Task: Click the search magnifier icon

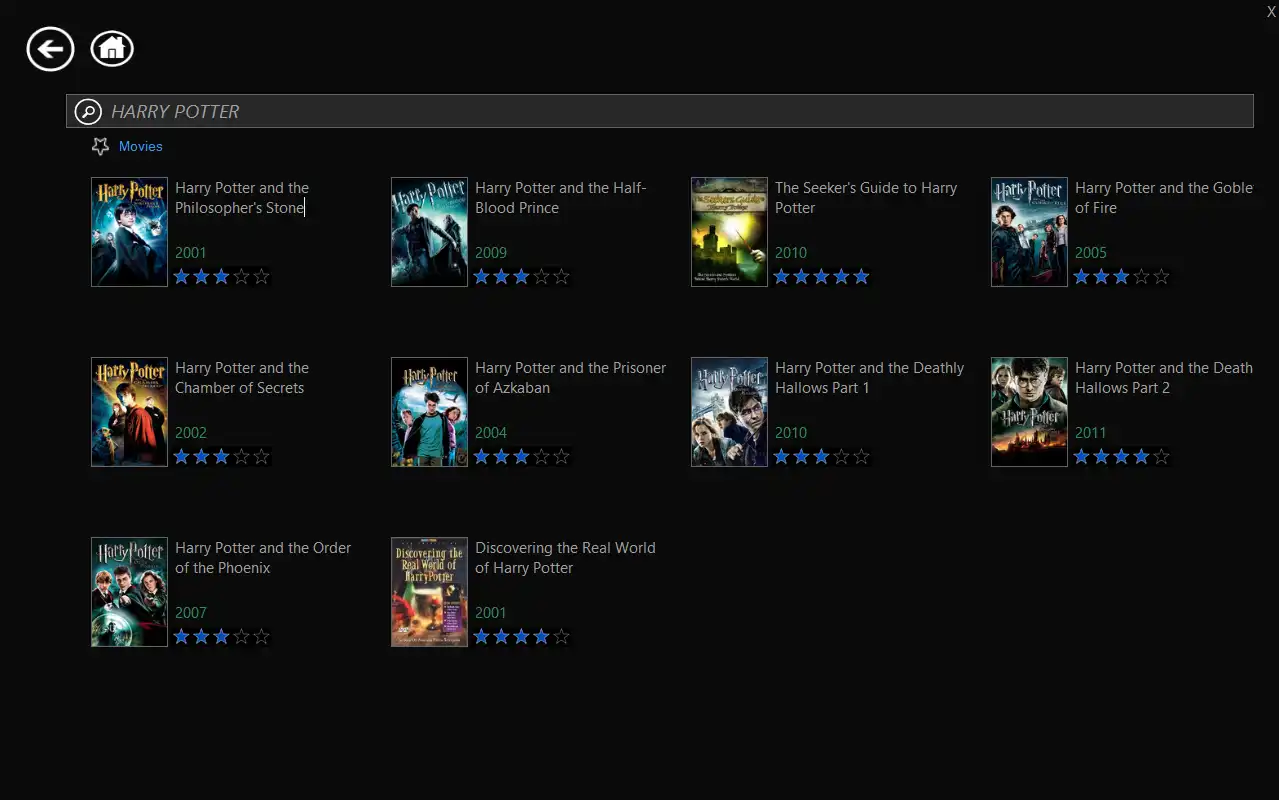Action: 88,112
